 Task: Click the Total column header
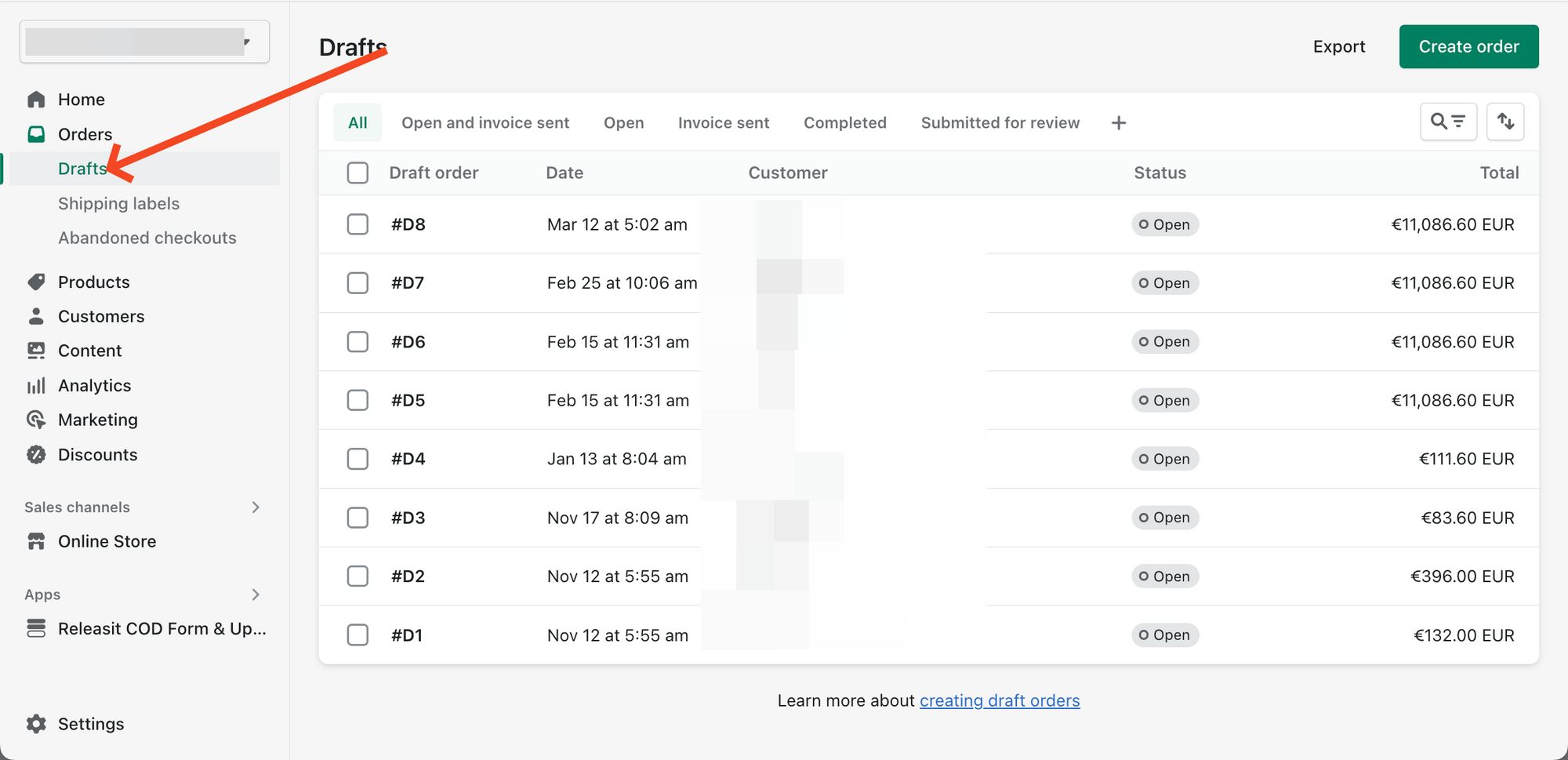tap(1499, 173)
